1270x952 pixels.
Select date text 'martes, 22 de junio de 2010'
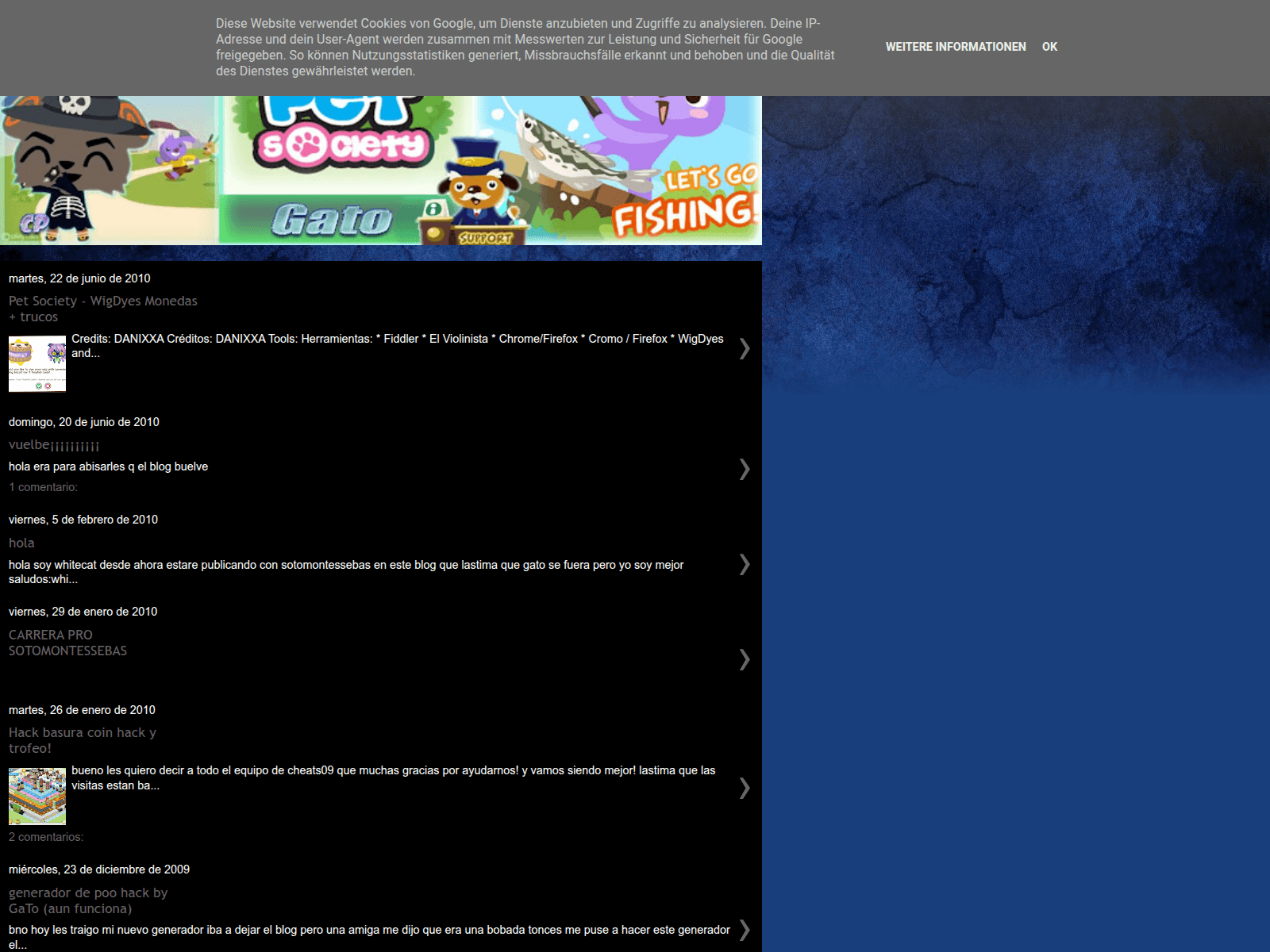coord(79,278)
